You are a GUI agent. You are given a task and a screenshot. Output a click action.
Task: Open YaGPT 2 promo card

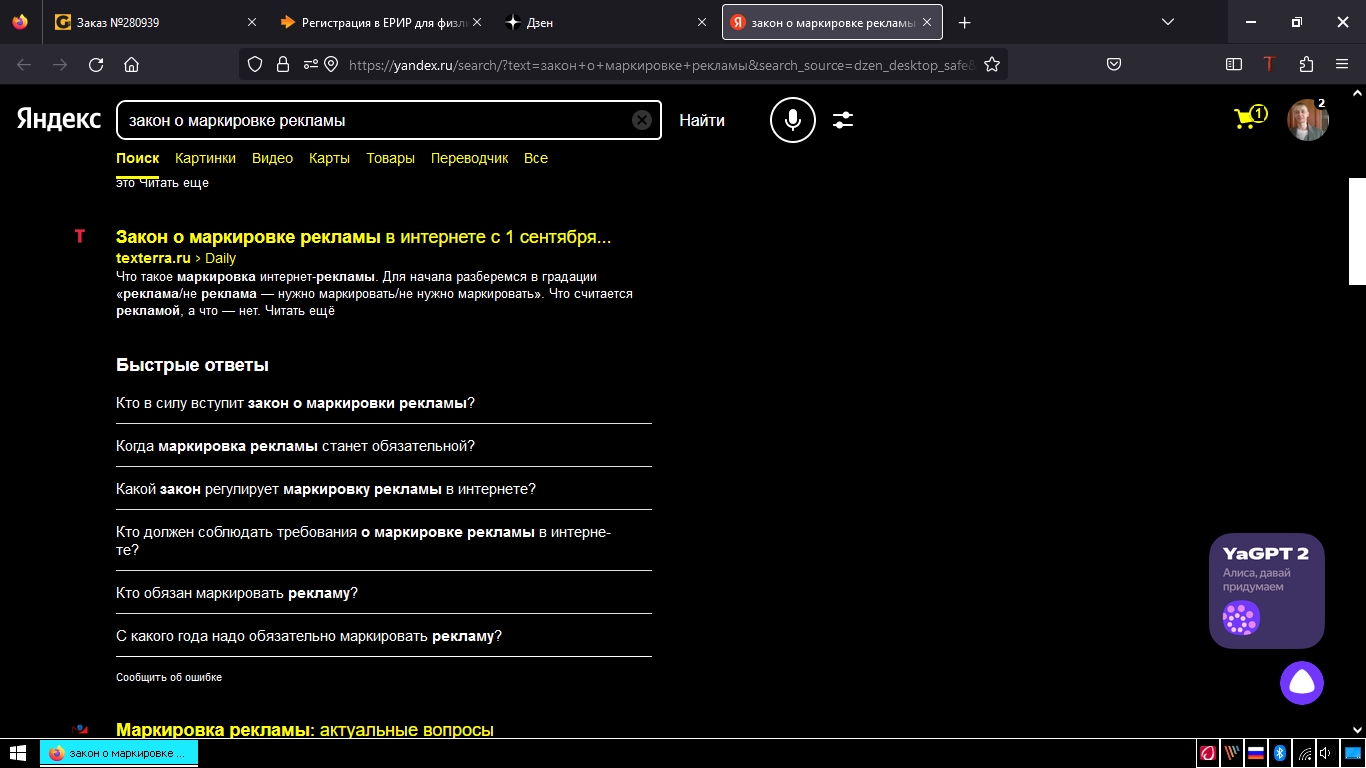[x=1267, y=591]
